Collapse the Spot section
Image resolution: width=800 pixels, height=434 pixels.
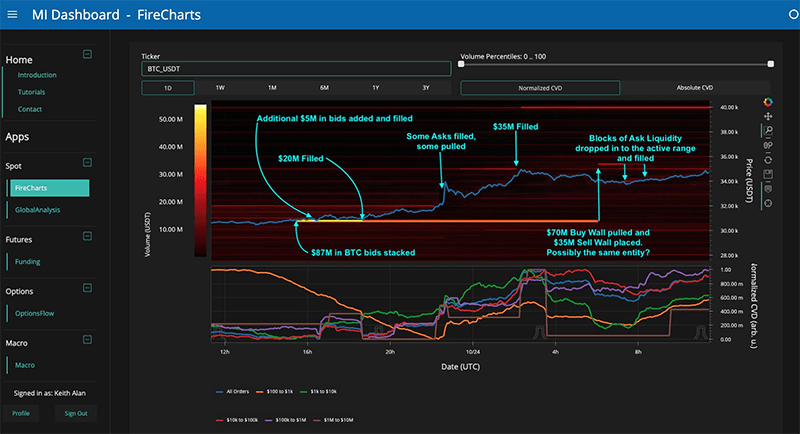87,162
